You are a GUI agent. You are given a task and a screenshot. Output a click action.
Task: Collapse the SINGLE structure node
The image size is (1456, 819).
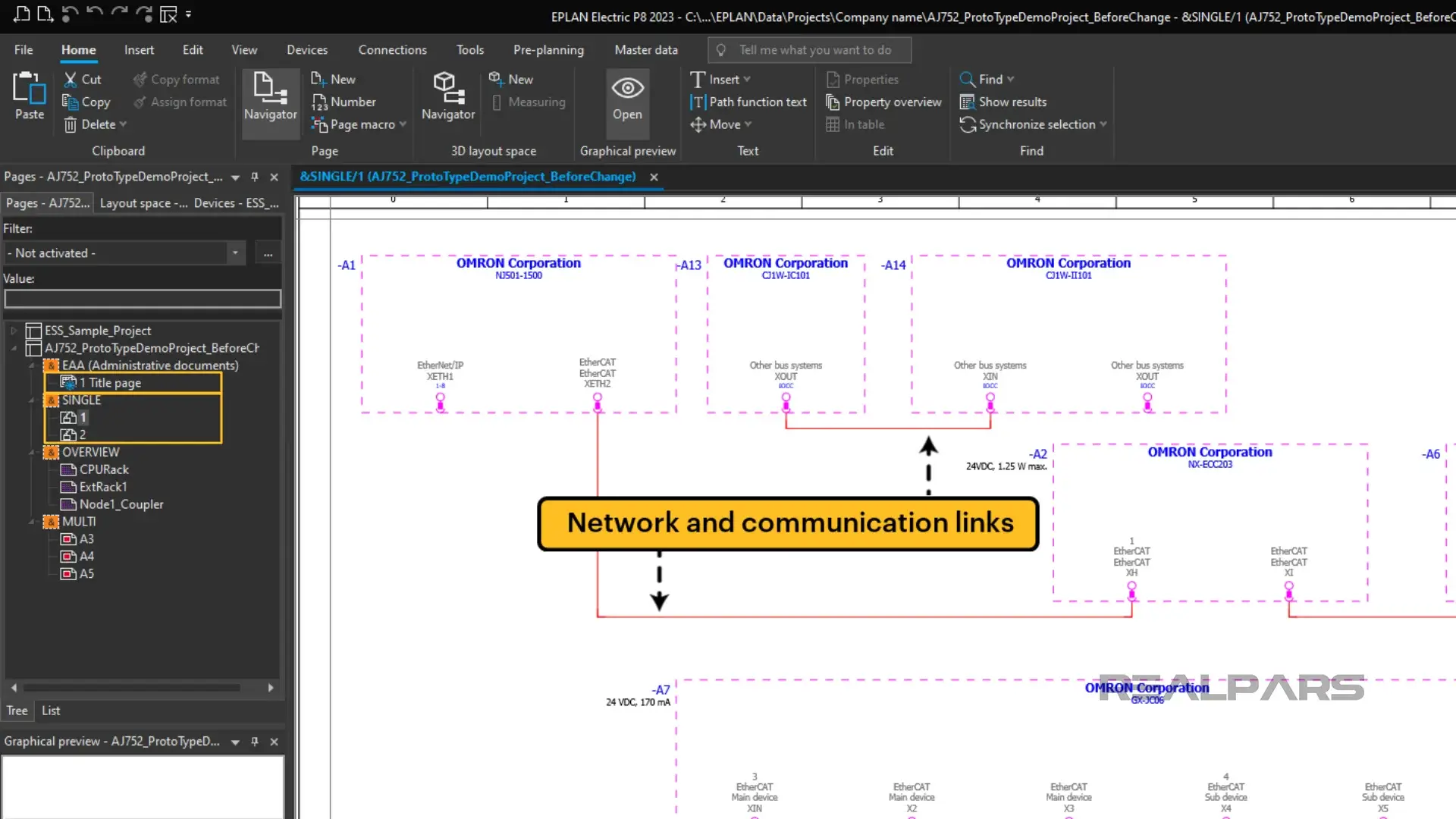pos(32,400)
